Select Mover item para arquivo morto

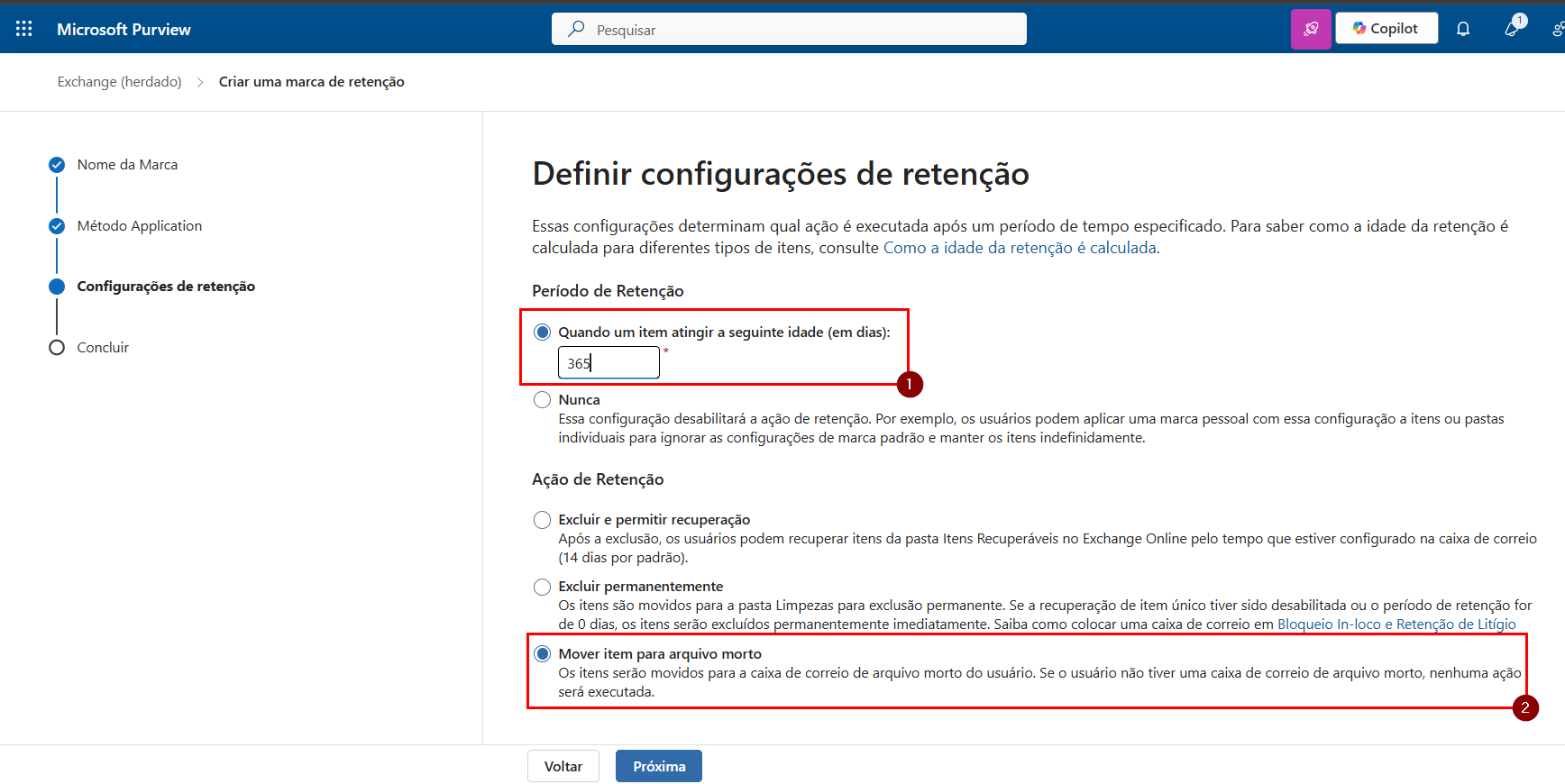[542, 654]
